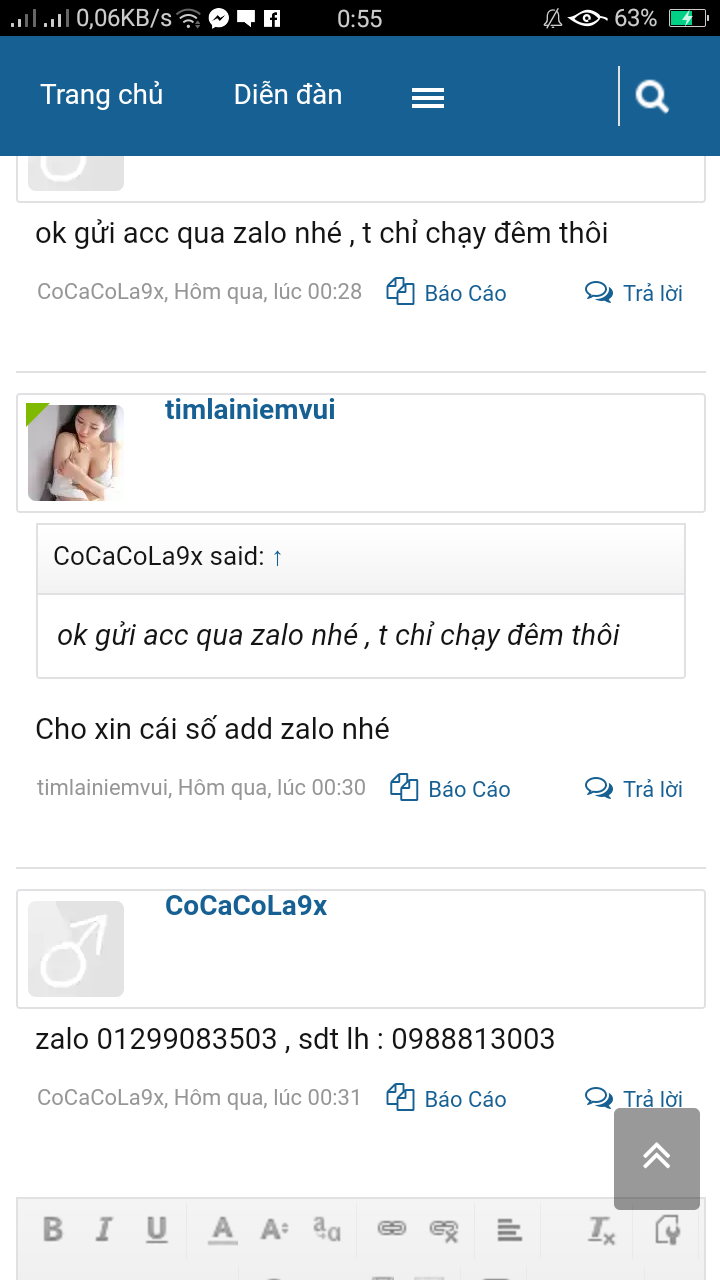Open the Diễn đàn menu item
The height and width of the screenshot is (1280, 720).
[x=287, y=94]
